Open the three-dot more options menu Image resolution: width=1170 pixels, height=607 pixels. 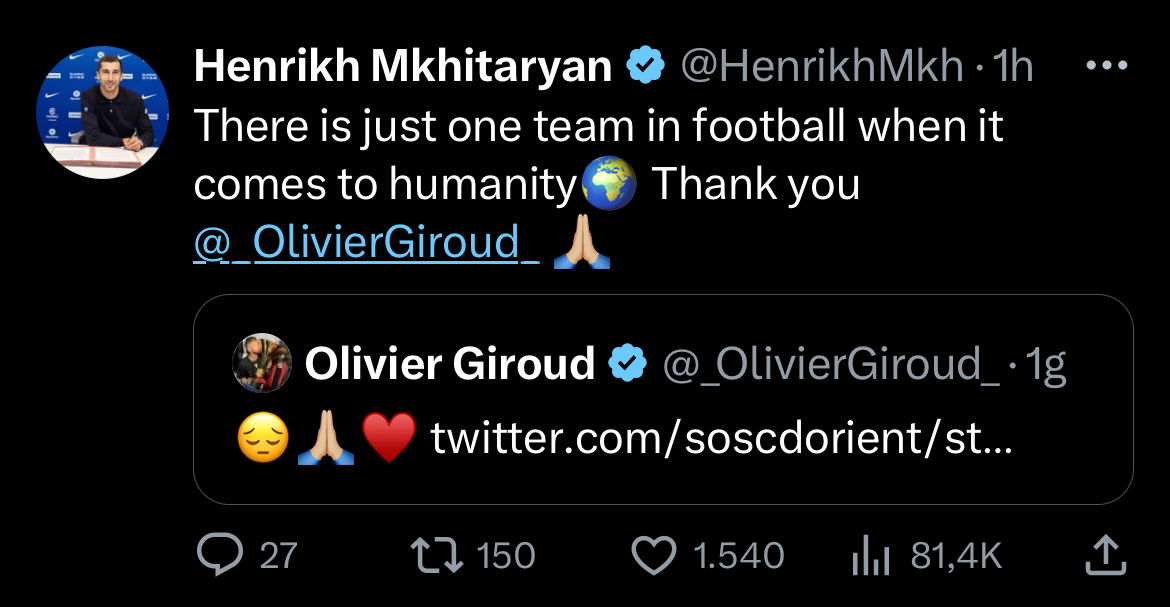(x=1106, y=66)
